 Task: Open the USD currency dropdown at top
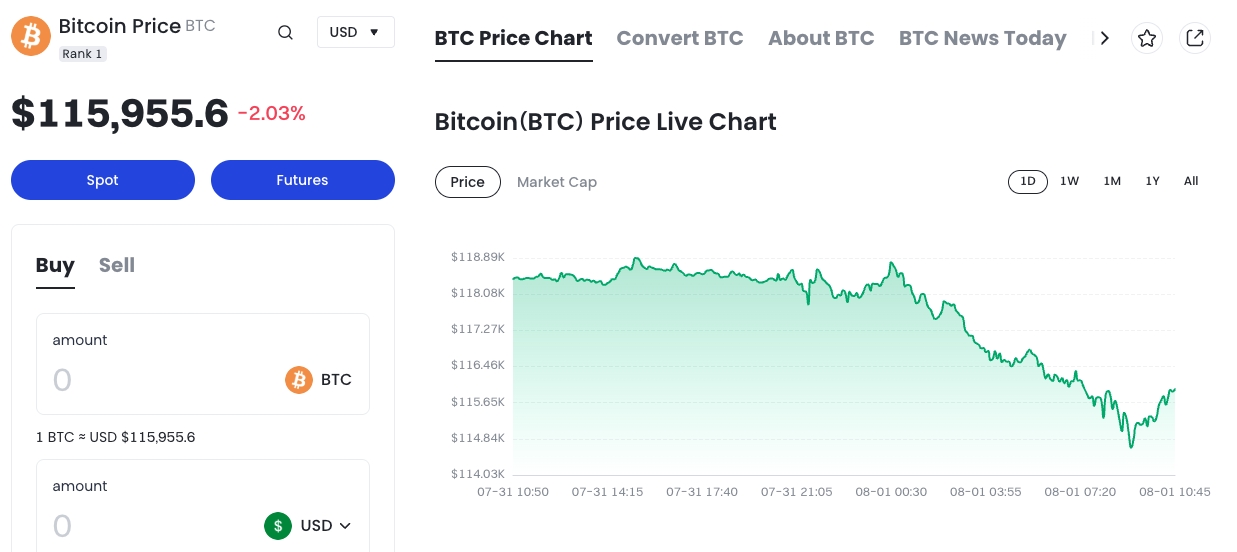355,32
